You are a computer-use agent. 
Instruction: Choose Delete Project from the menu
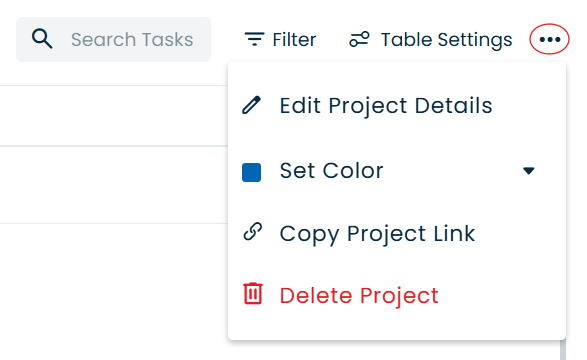click(397, 296)
